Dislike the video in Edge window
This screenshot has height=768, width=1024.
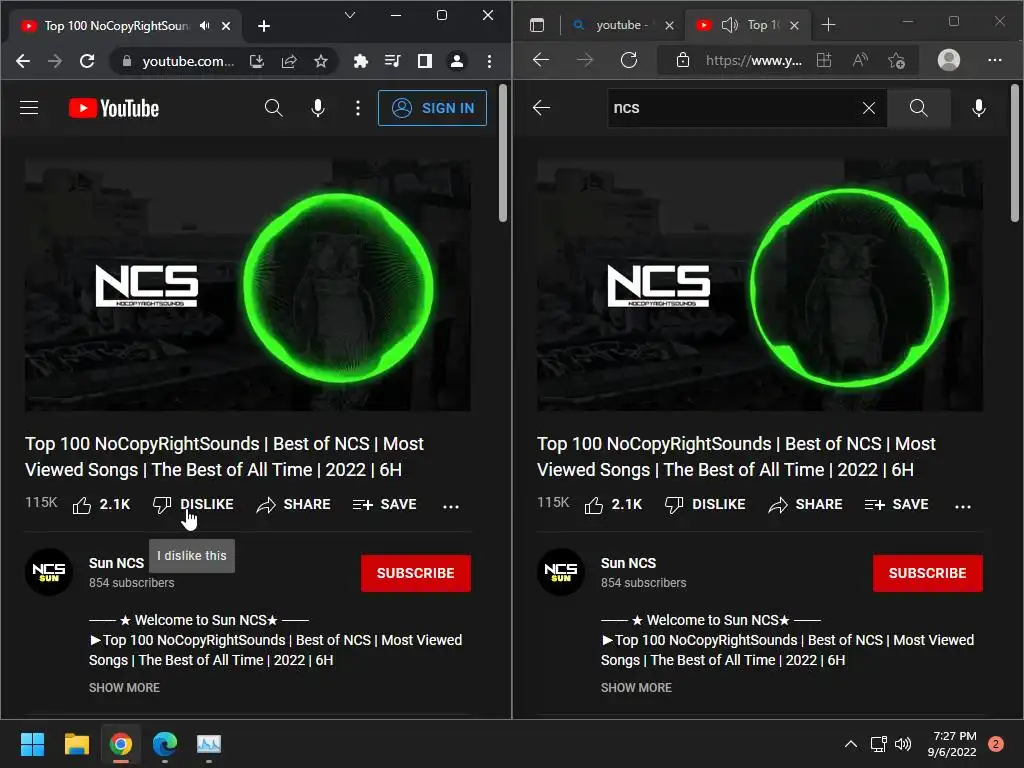pyautogui.click(x=705, y=505)
